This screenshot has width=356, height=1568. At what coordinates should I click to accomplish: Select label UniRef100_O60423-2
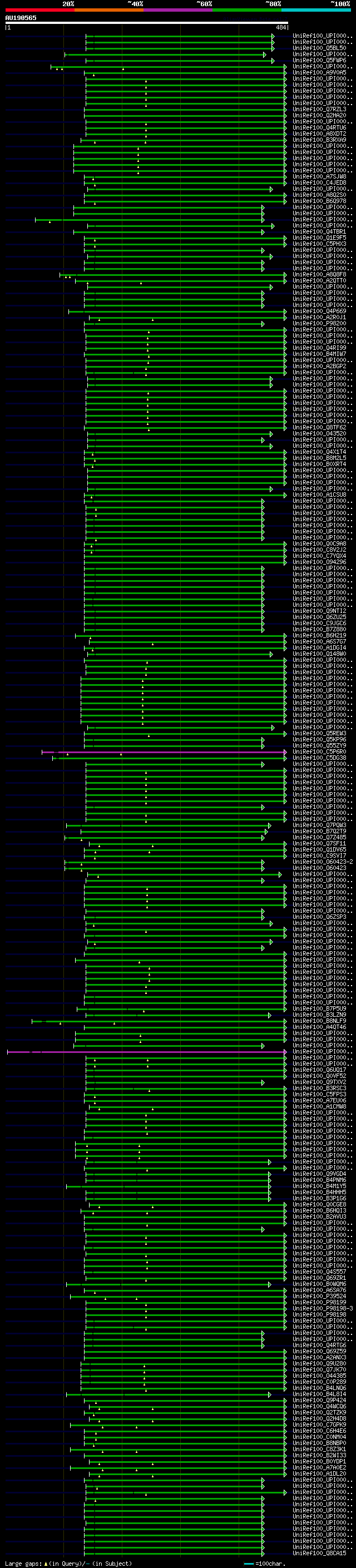(323, 862)
